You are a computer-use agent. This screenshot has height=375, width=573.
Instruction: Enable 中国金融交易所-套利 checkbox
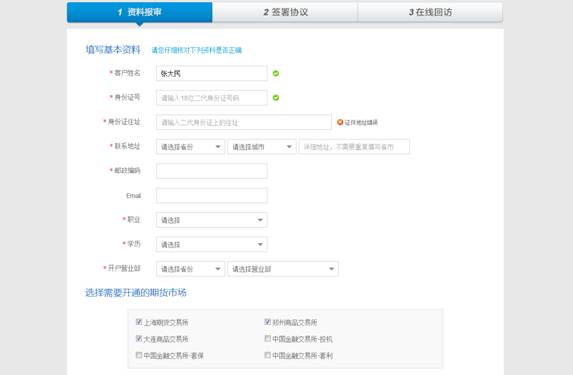[x=267, y=355]
